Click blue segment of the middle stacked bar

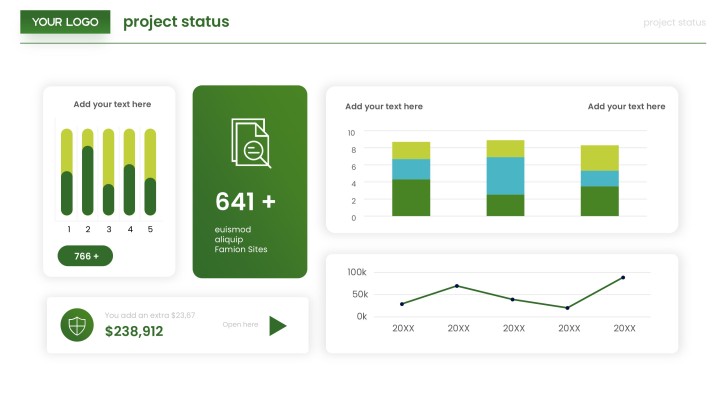[505, 176]
